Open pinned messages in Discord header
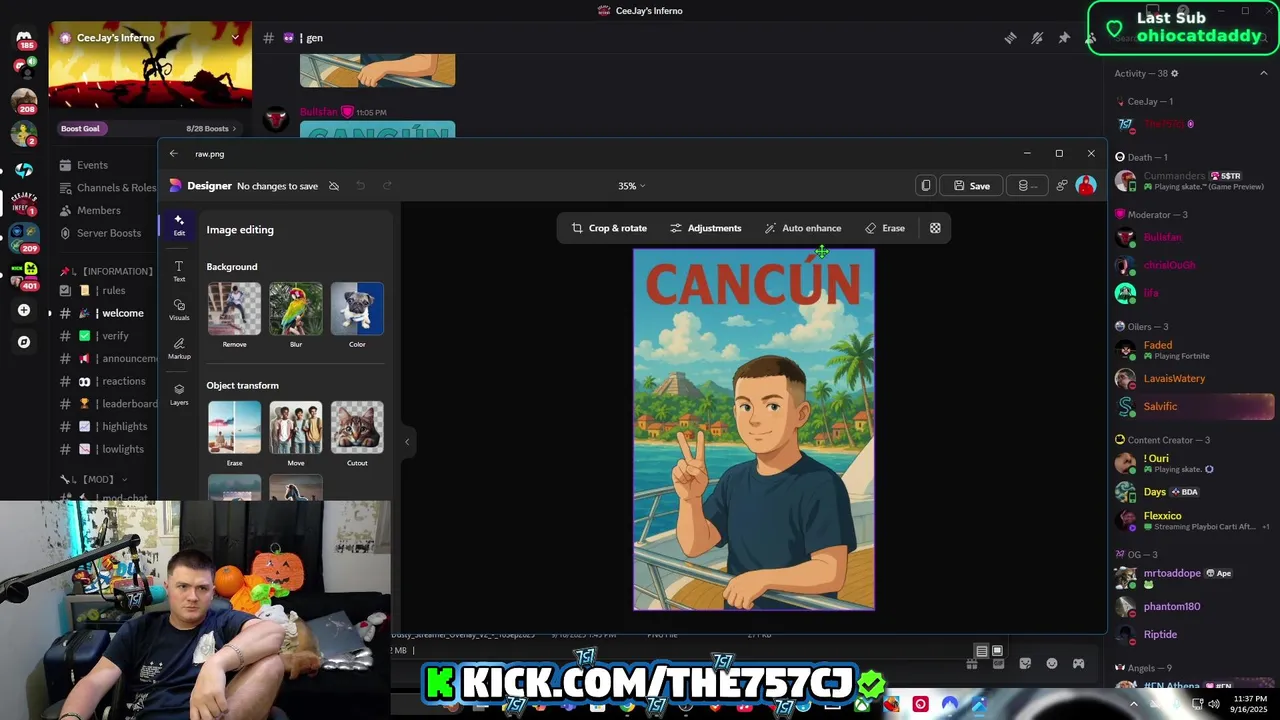Screen dimensions: 1280x720 (1064, 38)
